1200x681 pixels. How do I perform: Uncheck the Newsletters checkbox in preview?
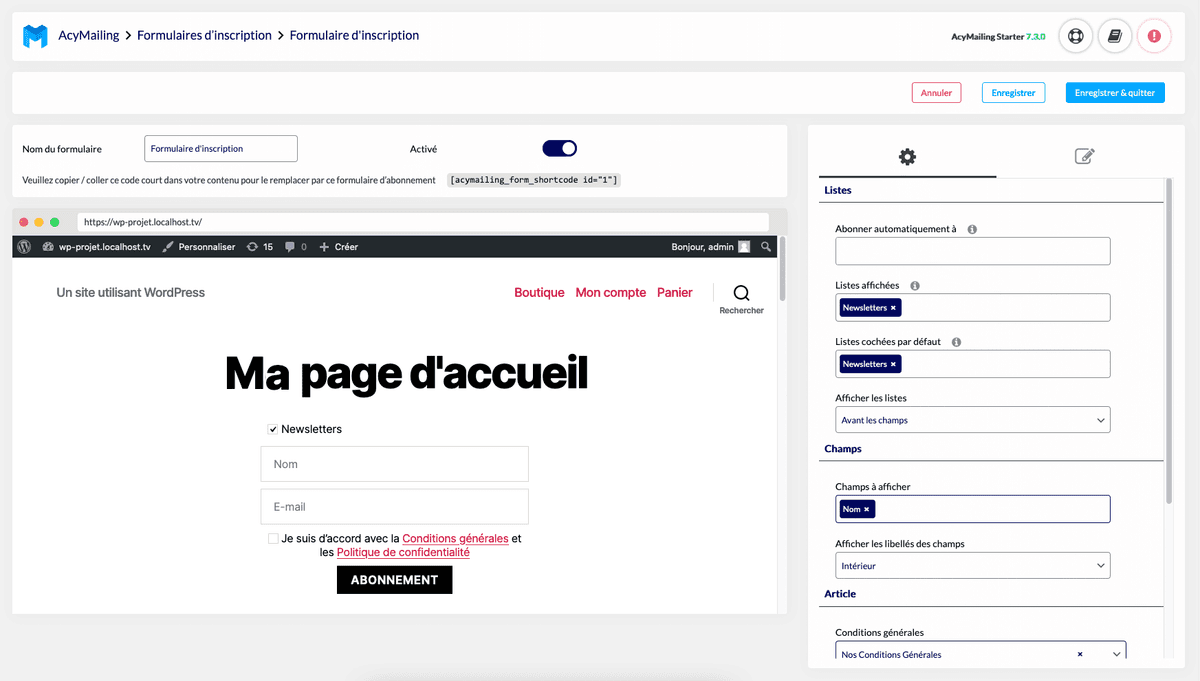click(272, 430)
